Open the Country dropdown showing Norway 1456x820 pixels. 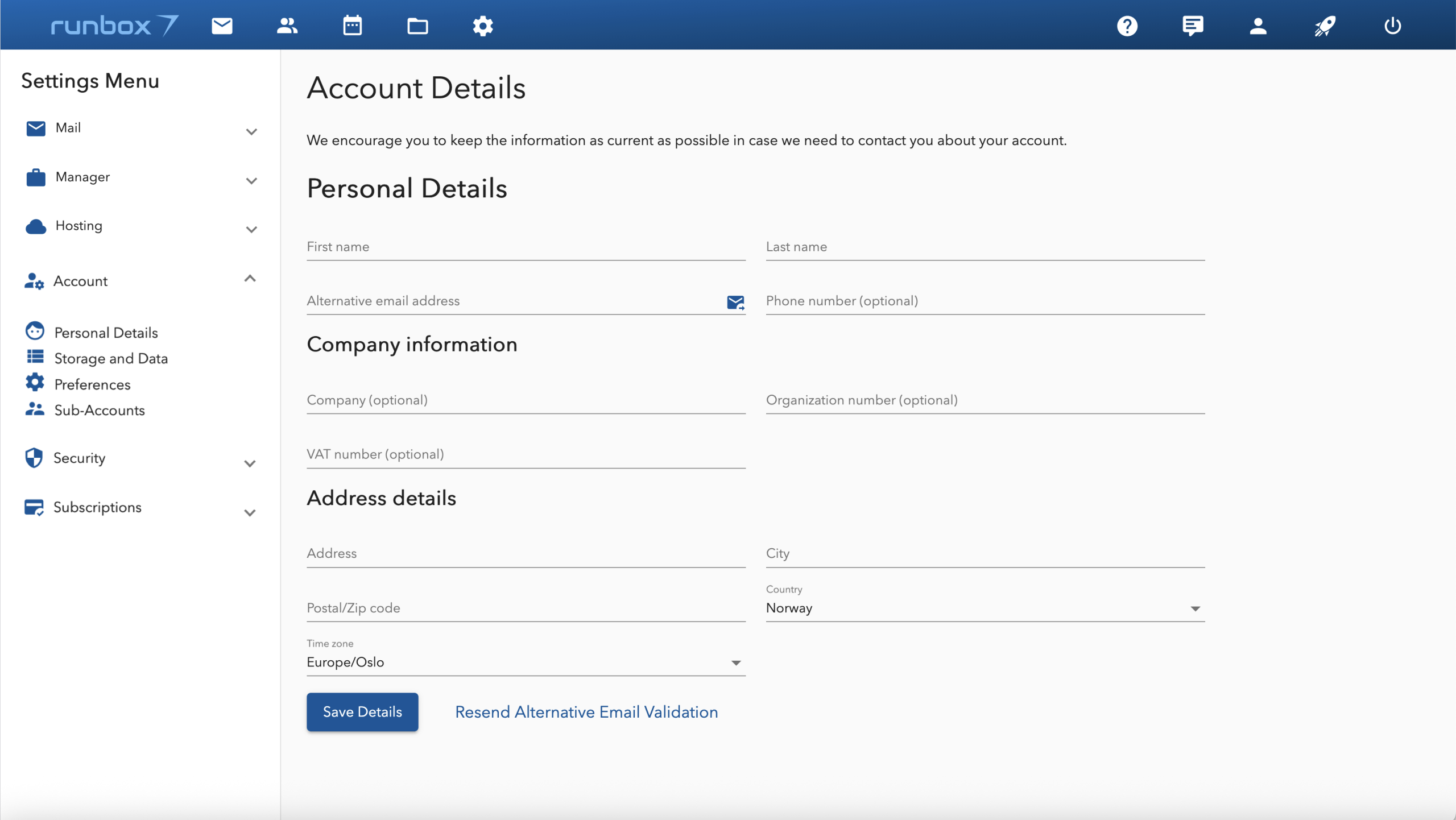(x=985, y=608)
